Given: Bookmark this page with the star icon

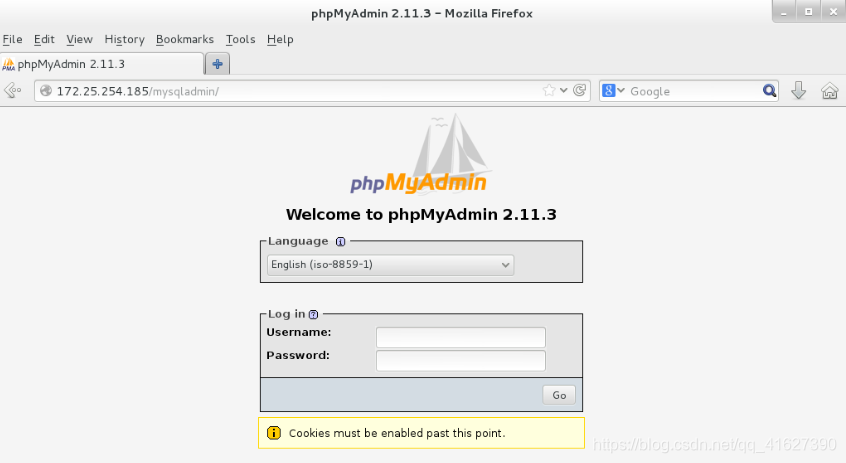Looking at the screenshot, I should (x=549, y=90).
